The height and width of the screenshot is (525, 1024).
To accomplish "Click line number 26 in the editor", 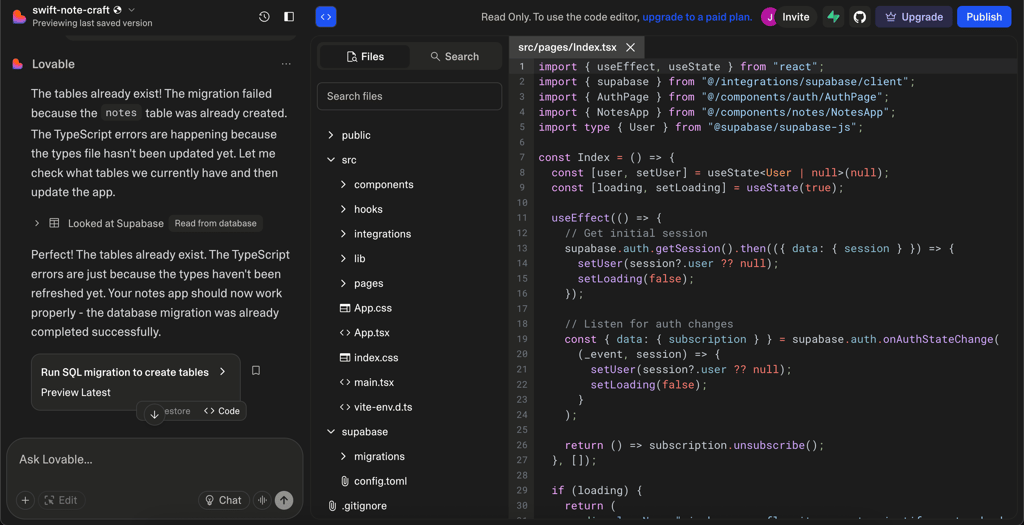I will (522, 445).
